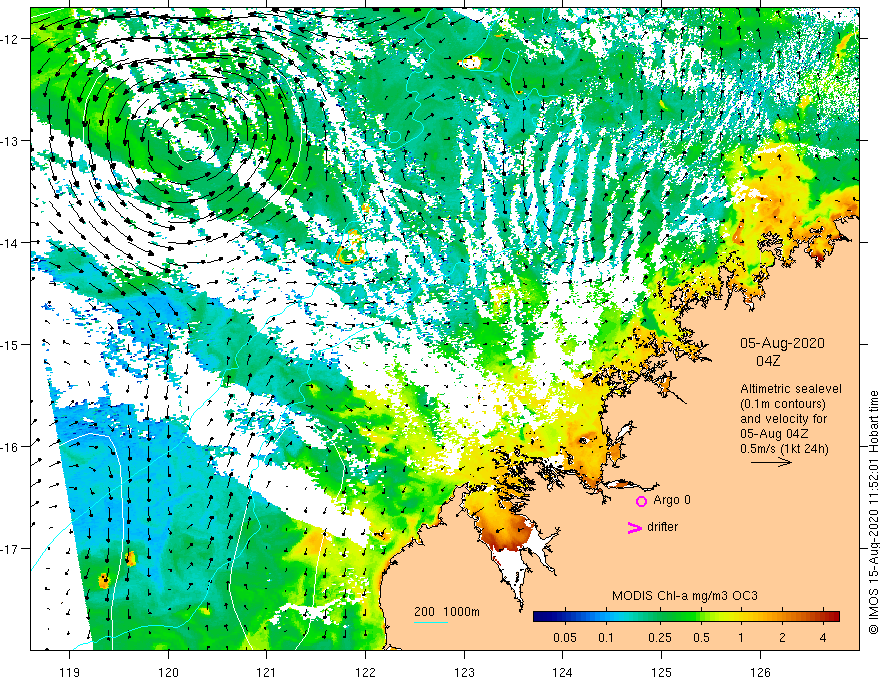The width and height of the screenshot is (880, 680).
Task: Click the "2" colorbar tick label
Action: point(782,637)
